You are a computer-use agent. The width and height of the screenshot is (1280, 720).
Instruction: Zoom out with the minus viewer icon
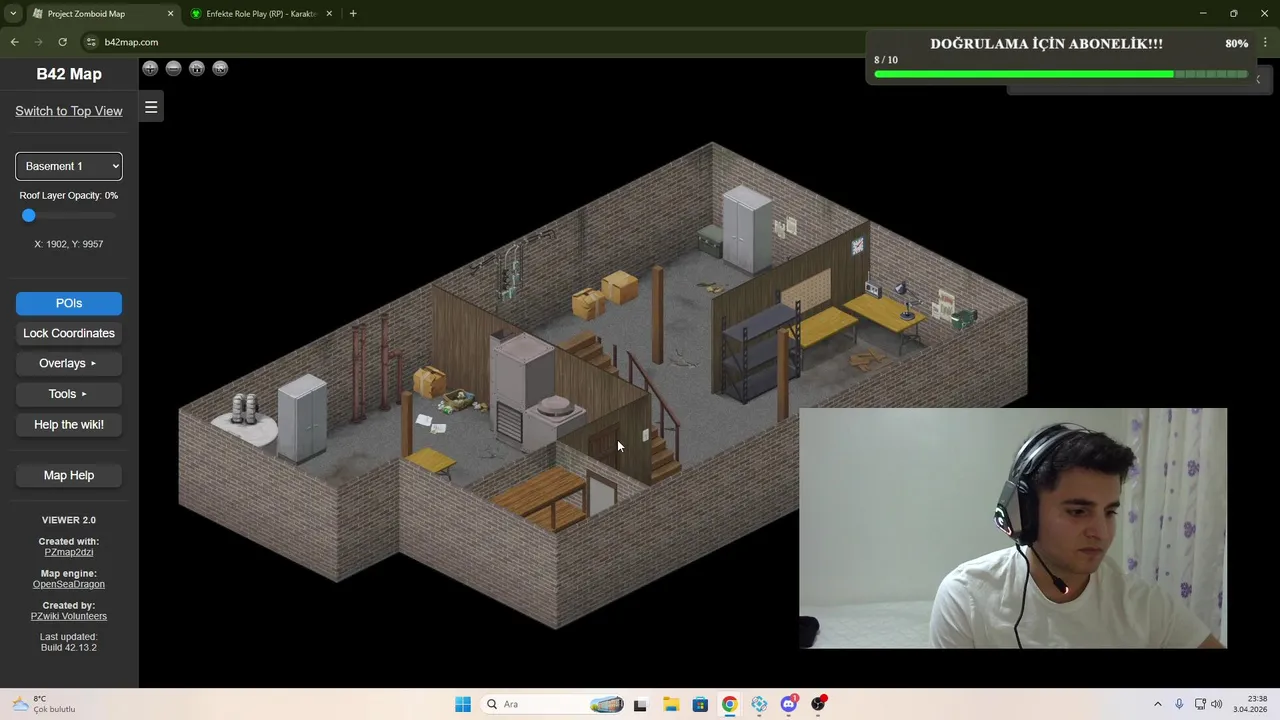(173, 68)
